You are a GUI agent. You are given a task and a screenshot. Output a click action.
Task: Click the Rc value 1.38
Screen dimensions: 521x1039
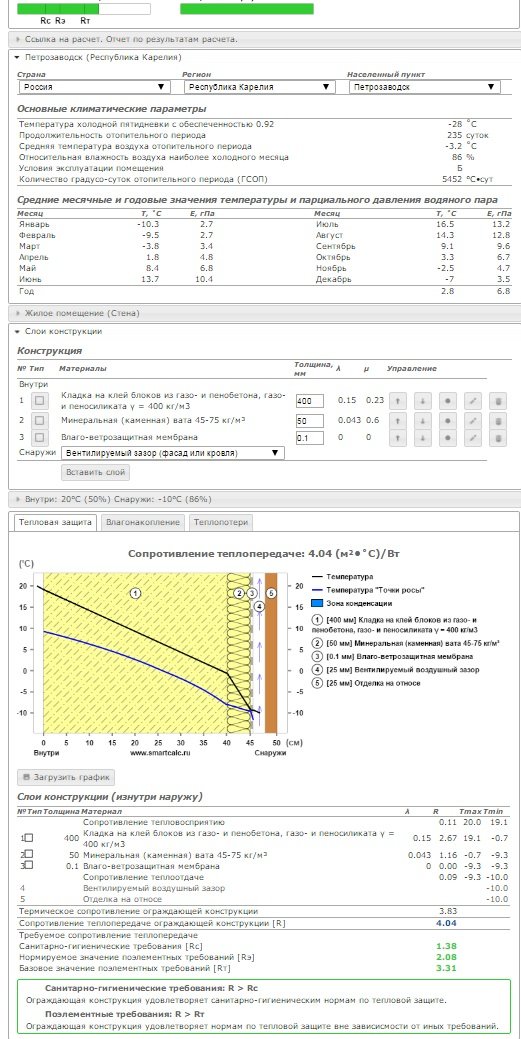446,947
